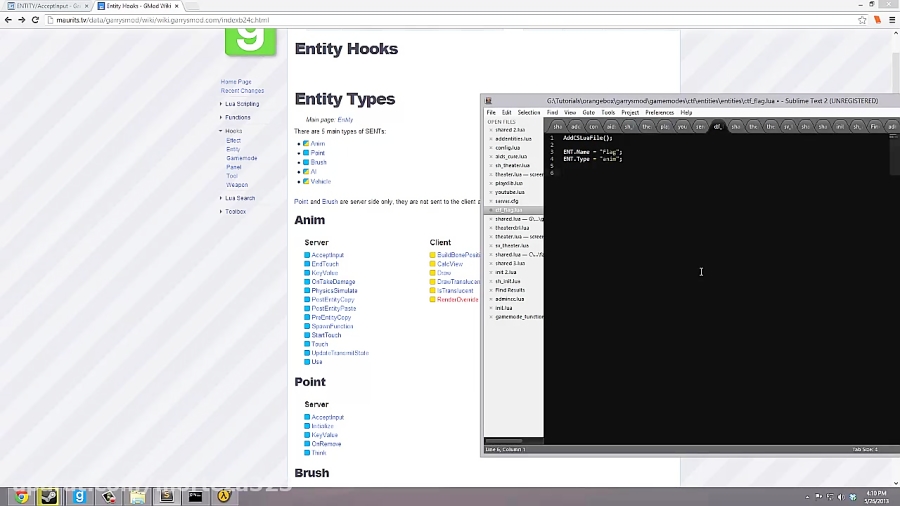Bookmark this page with the star icon
This screenshot has width=900, height=506.
coord(862,19)
